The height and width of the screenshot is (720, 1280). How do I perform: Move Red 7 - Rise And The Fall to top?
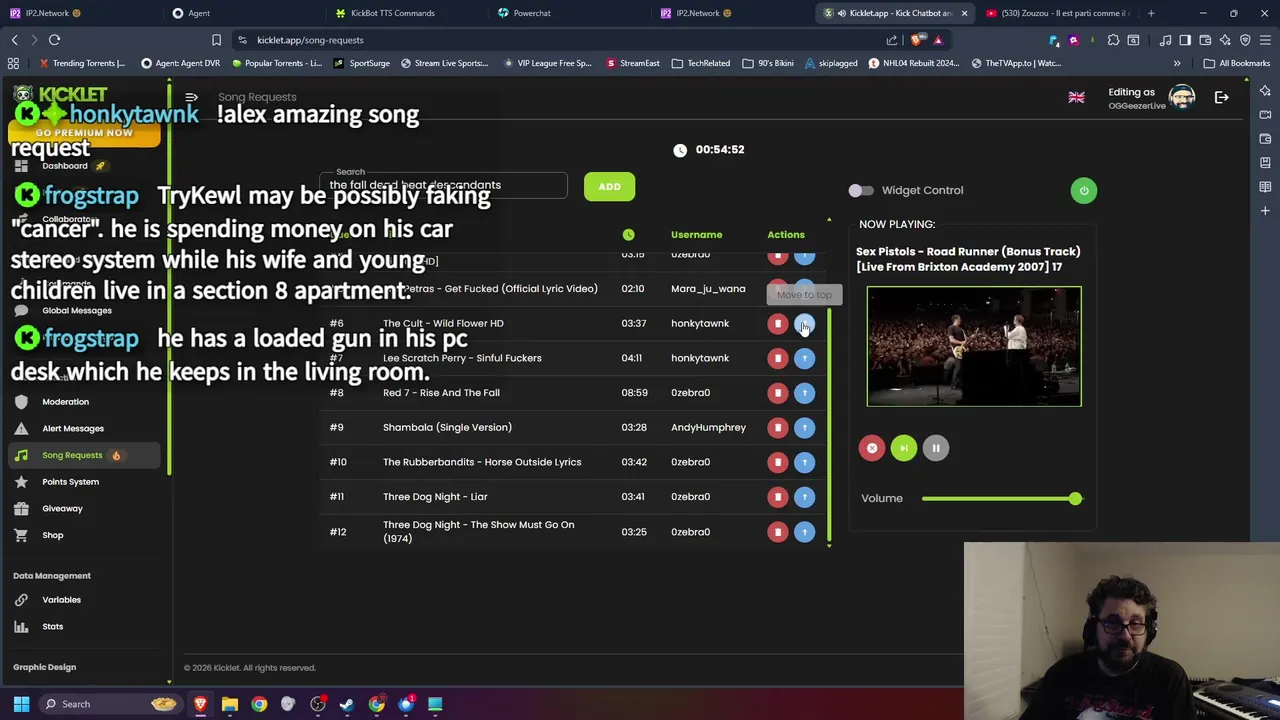(804, 392)
